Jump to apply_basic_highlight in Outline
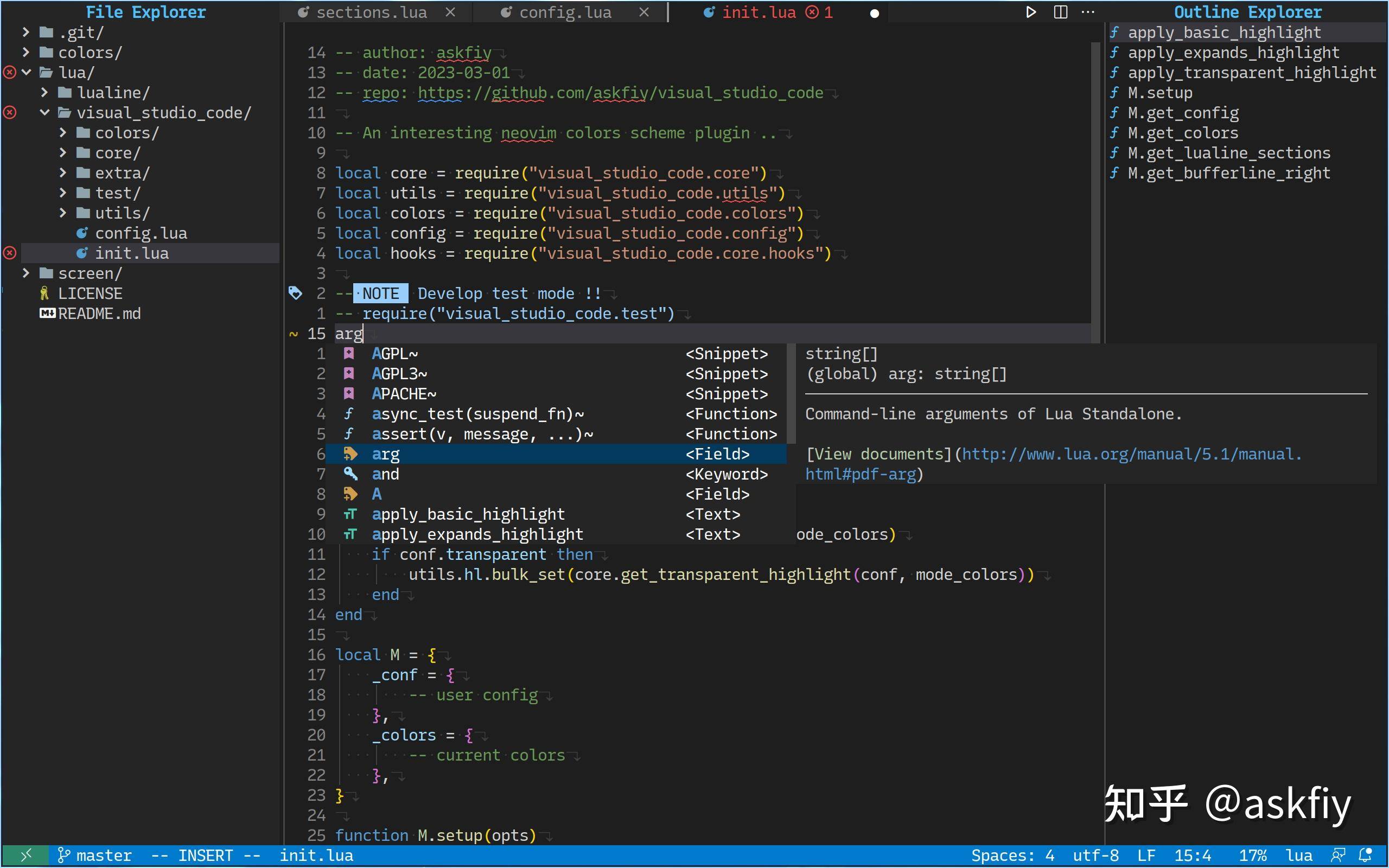1389x868 pixels. tap(1224, 32)
